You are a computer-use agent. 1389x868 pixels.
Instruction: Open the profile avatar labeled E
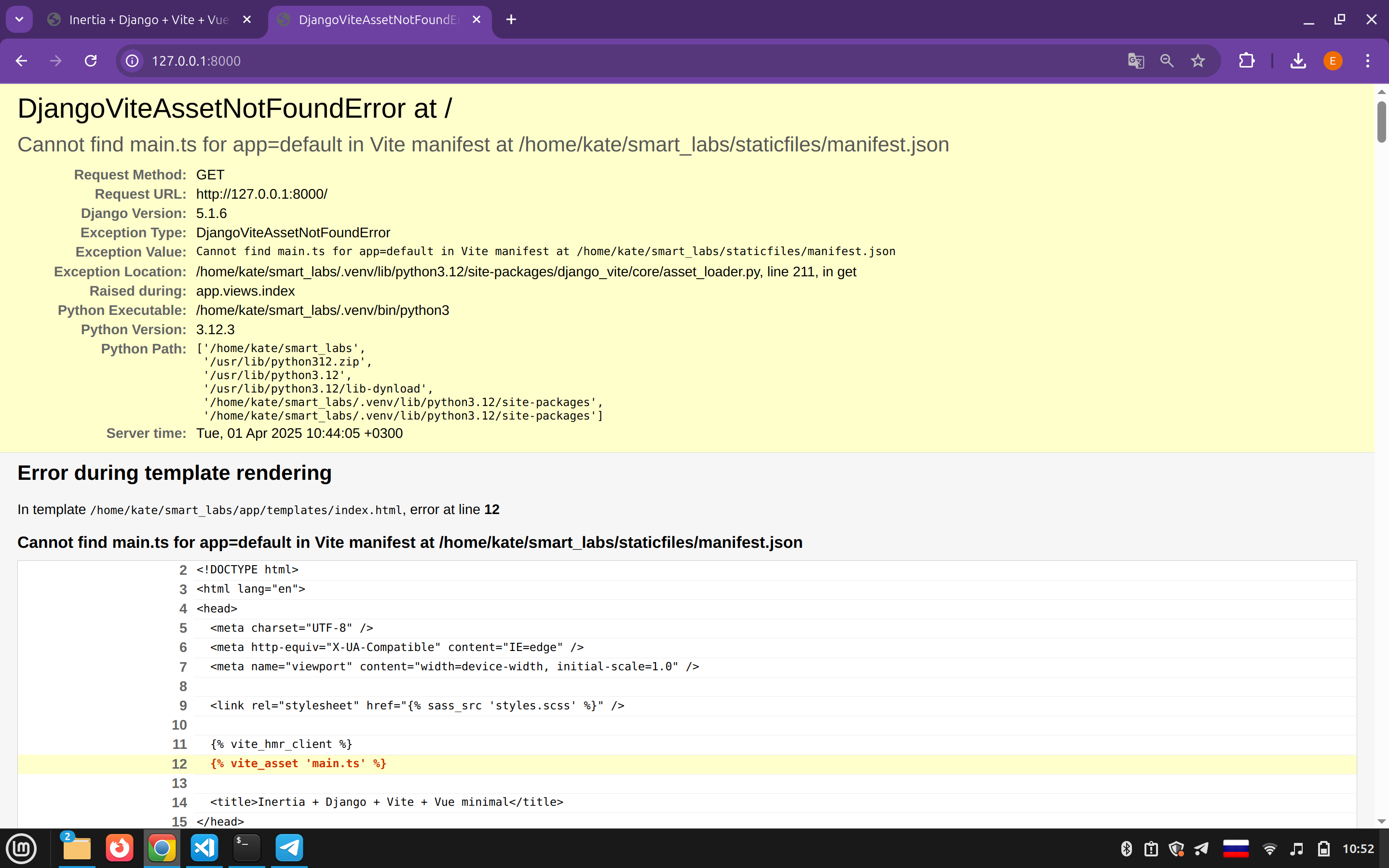coord(1333,61)
